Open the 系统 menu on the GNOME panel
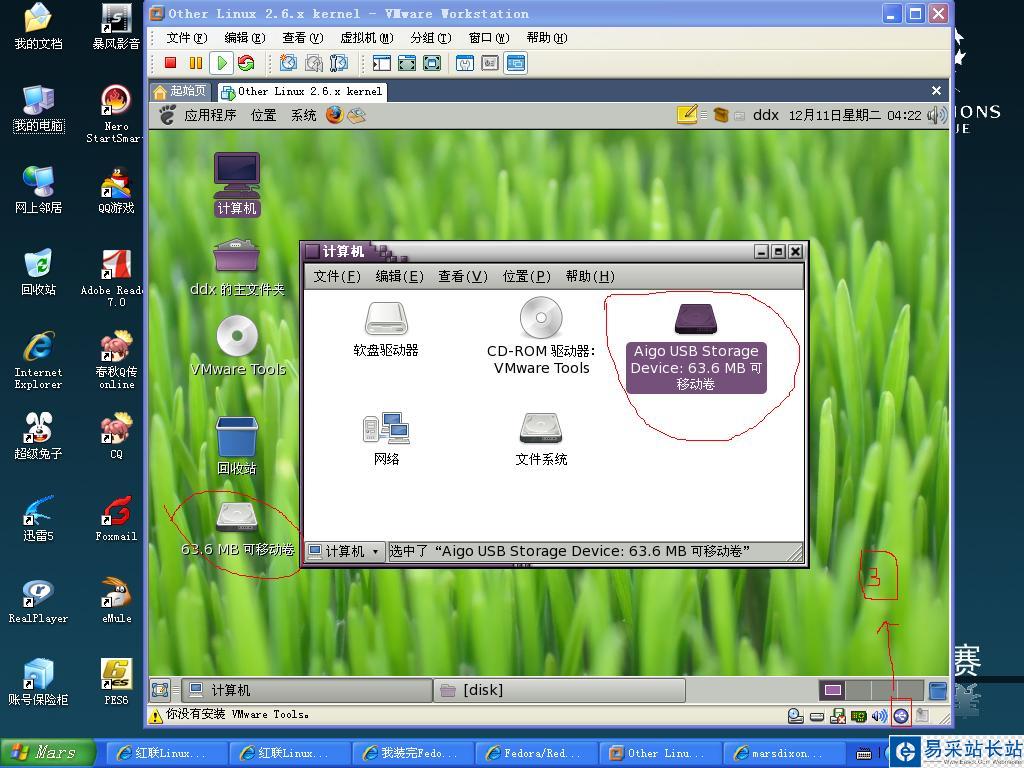 [304, 116]
